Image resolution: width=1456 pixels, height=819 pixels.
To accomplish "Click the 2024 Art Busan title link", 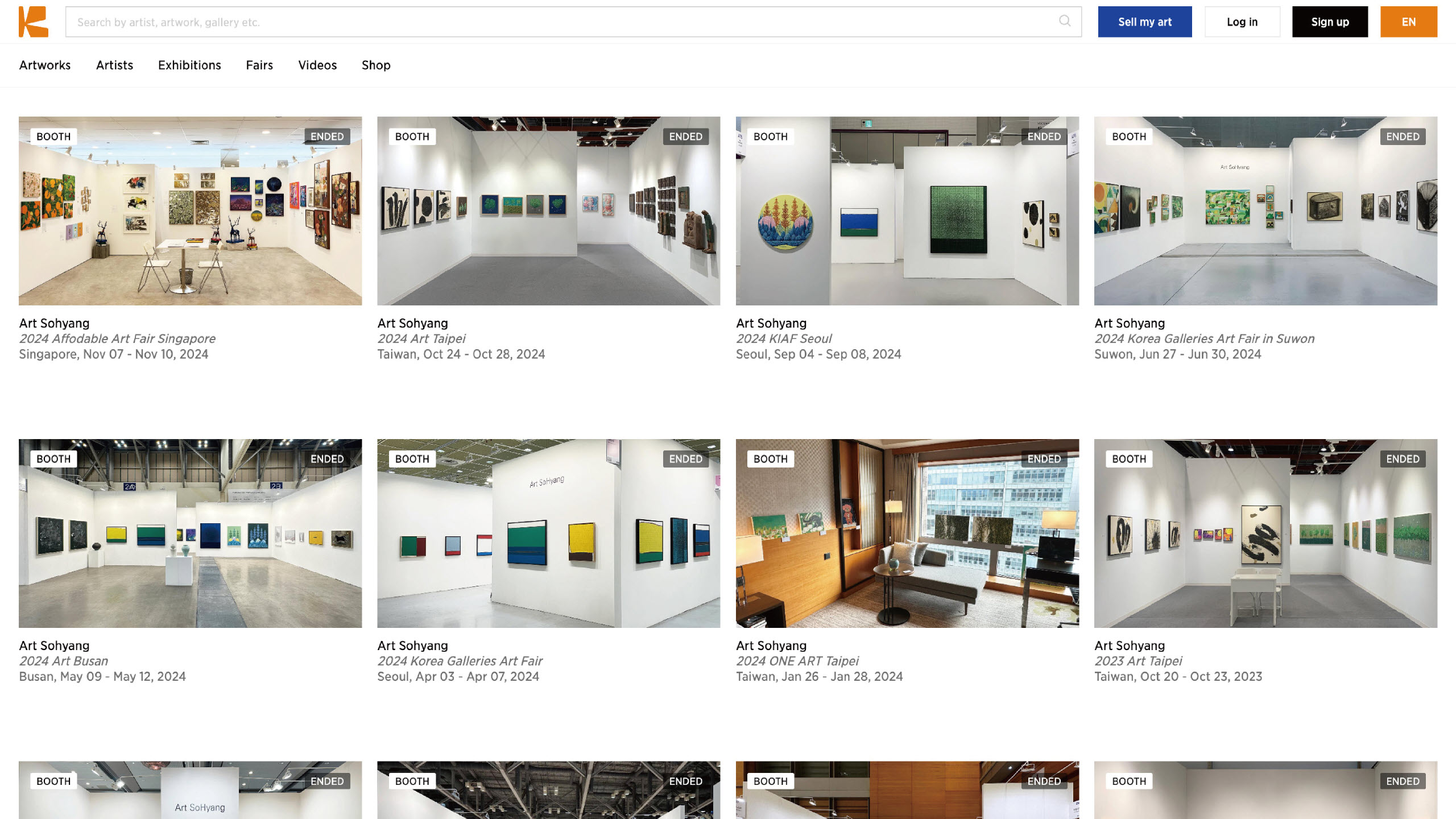I will click(64, 661).
